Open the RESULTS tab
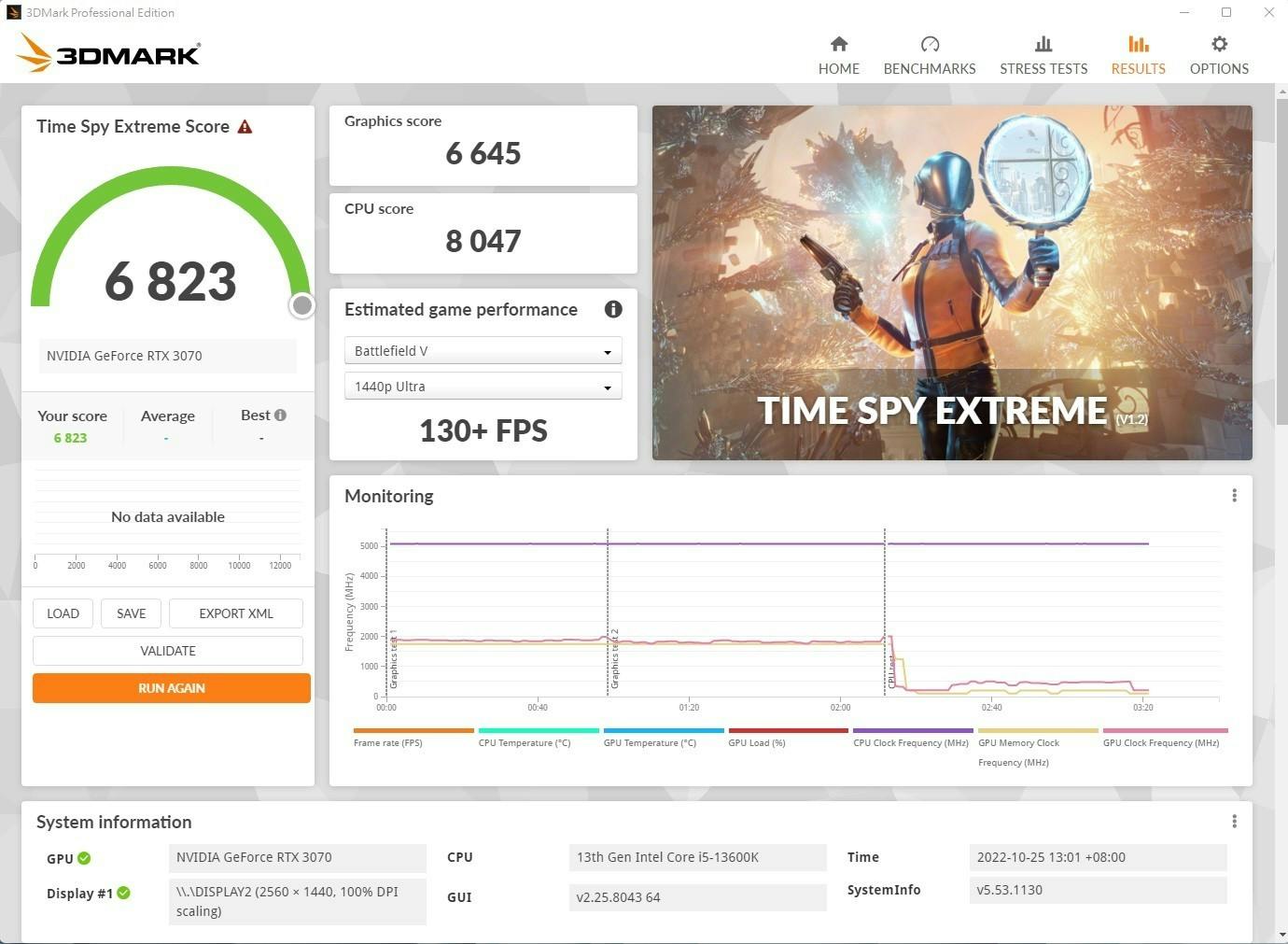Image resolution: width=1288 pixels, height=944 pixels. [x=1138, y=56]
